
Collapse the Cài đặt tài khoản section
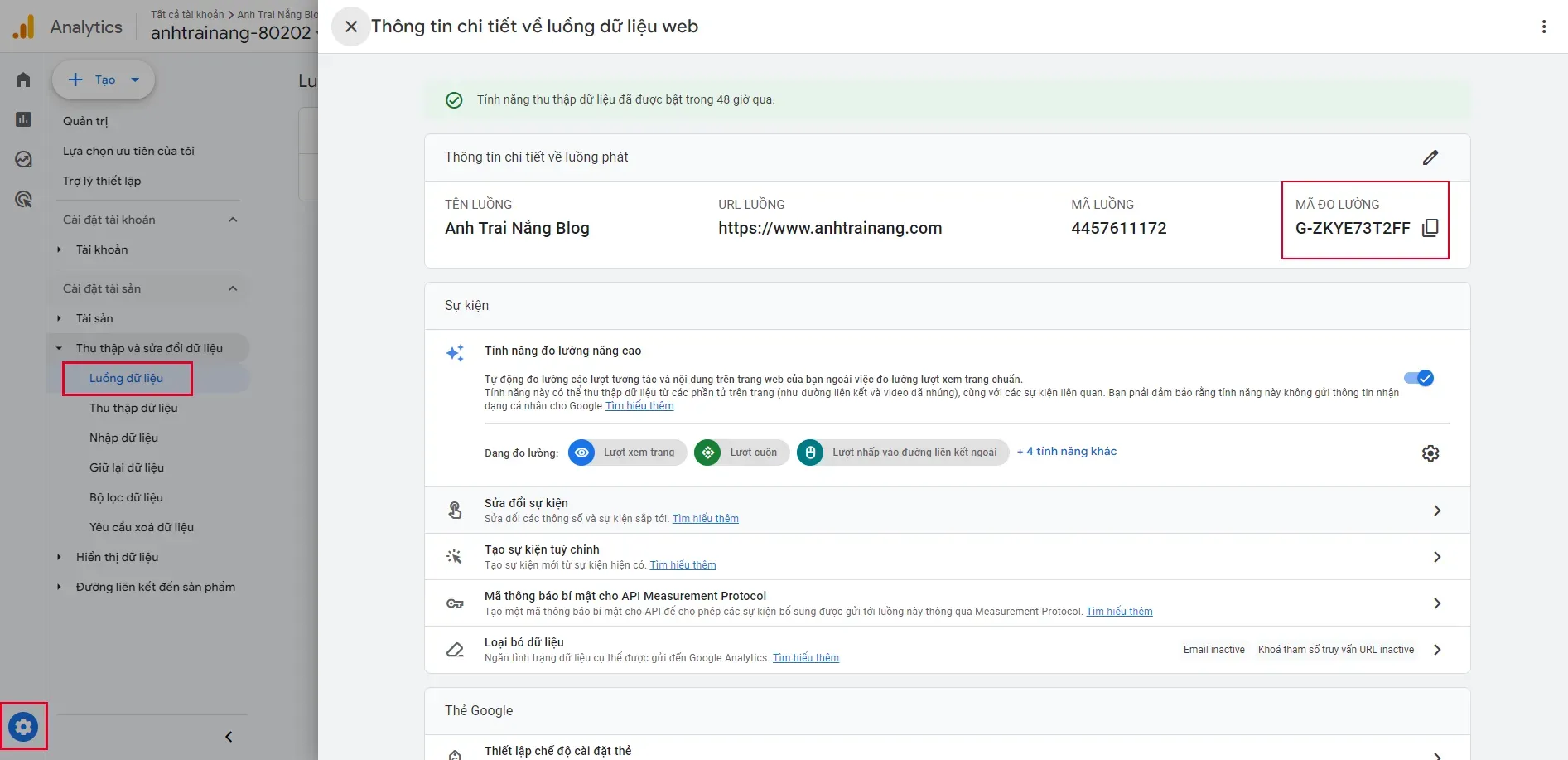click(233, 220)
